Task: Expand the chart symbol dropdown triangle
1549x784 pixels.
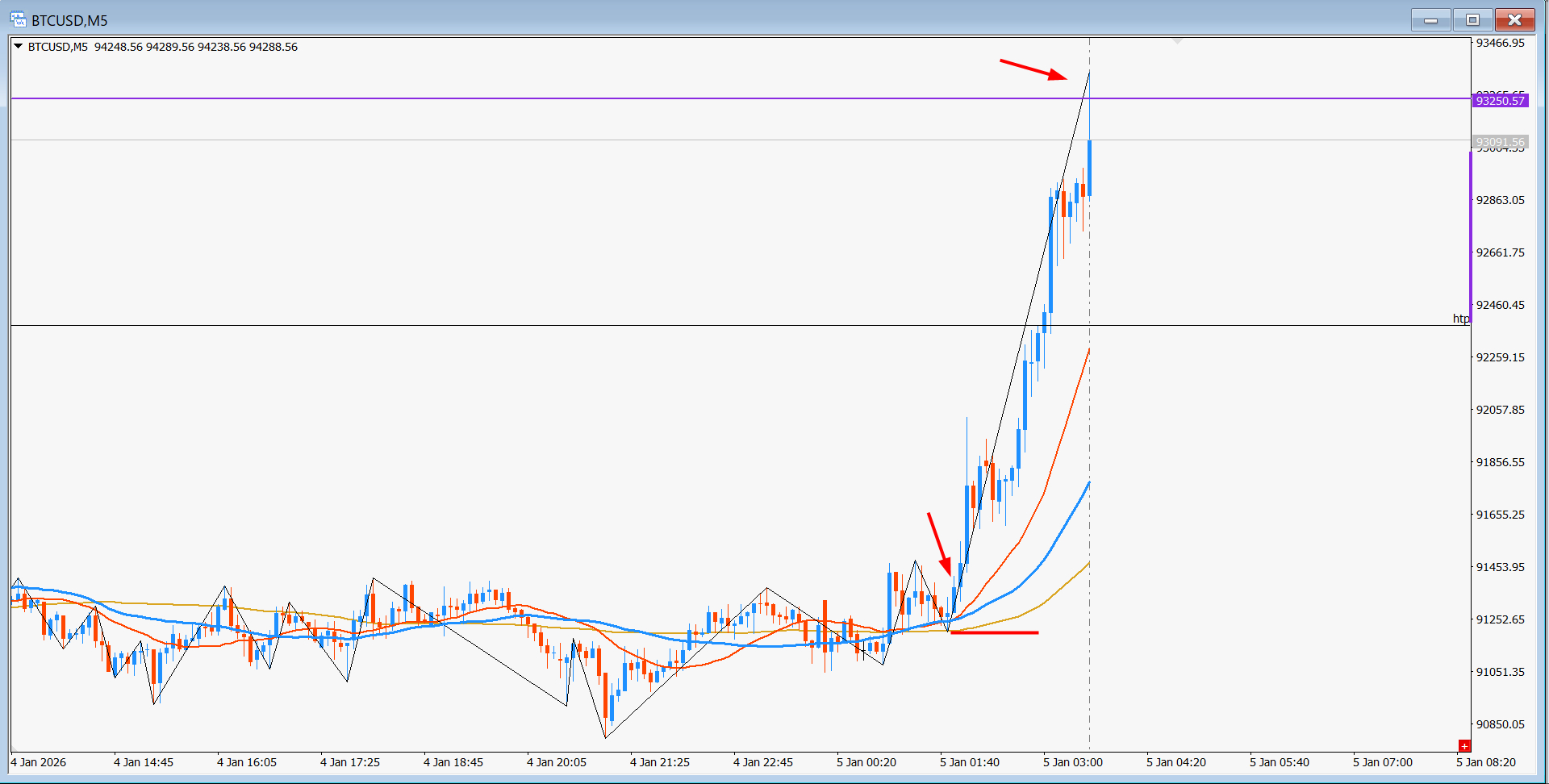Action: pos(18,47)
